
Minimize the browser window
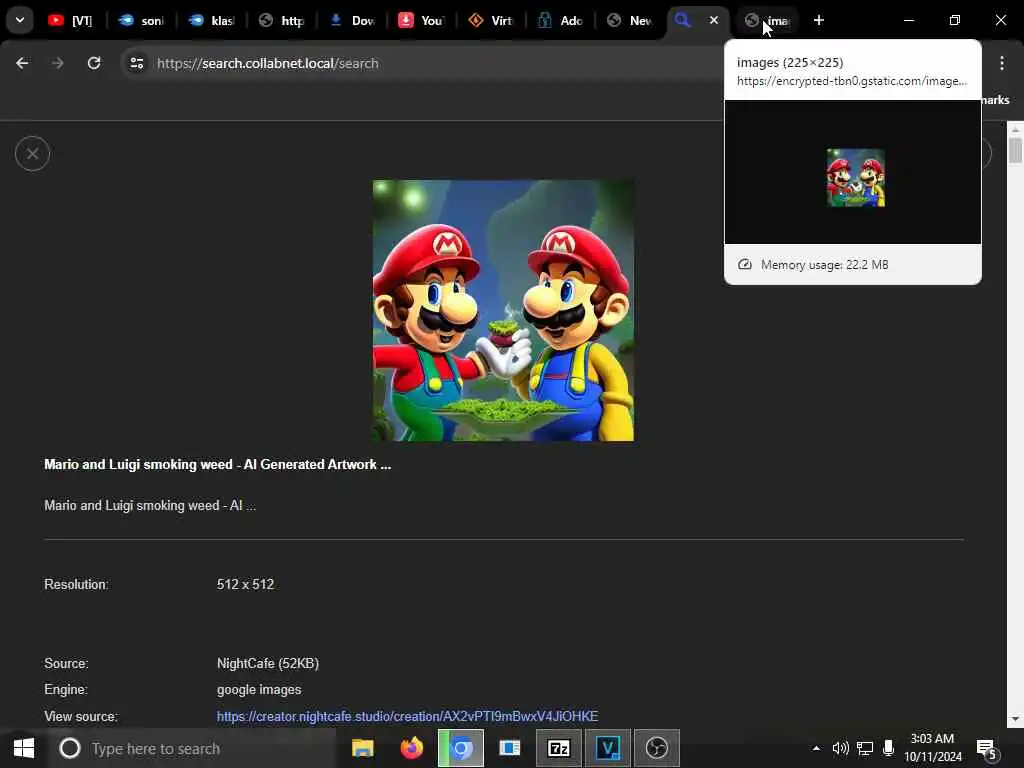point(909,20)
